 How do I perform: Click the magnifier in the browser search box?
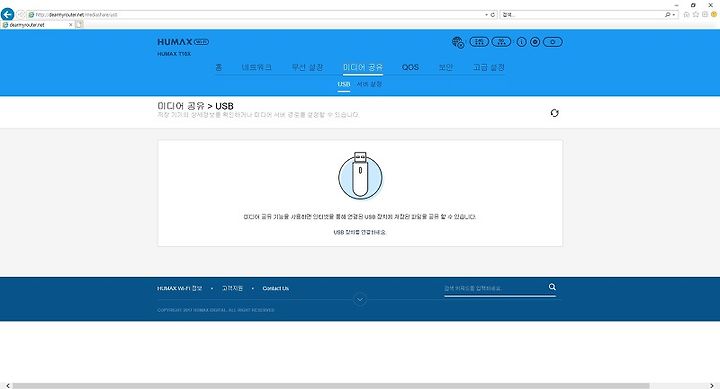[668, 15]
